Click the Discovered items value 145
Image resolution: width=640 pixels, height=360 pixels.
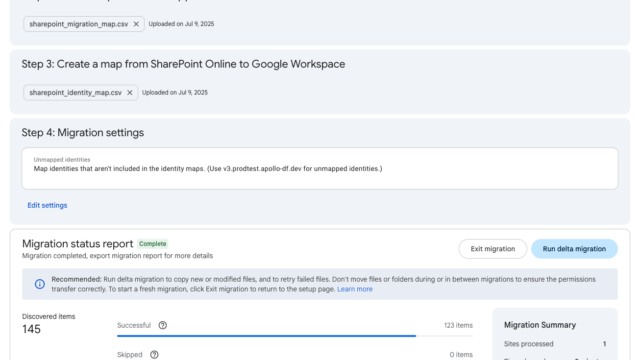(31, 329)
